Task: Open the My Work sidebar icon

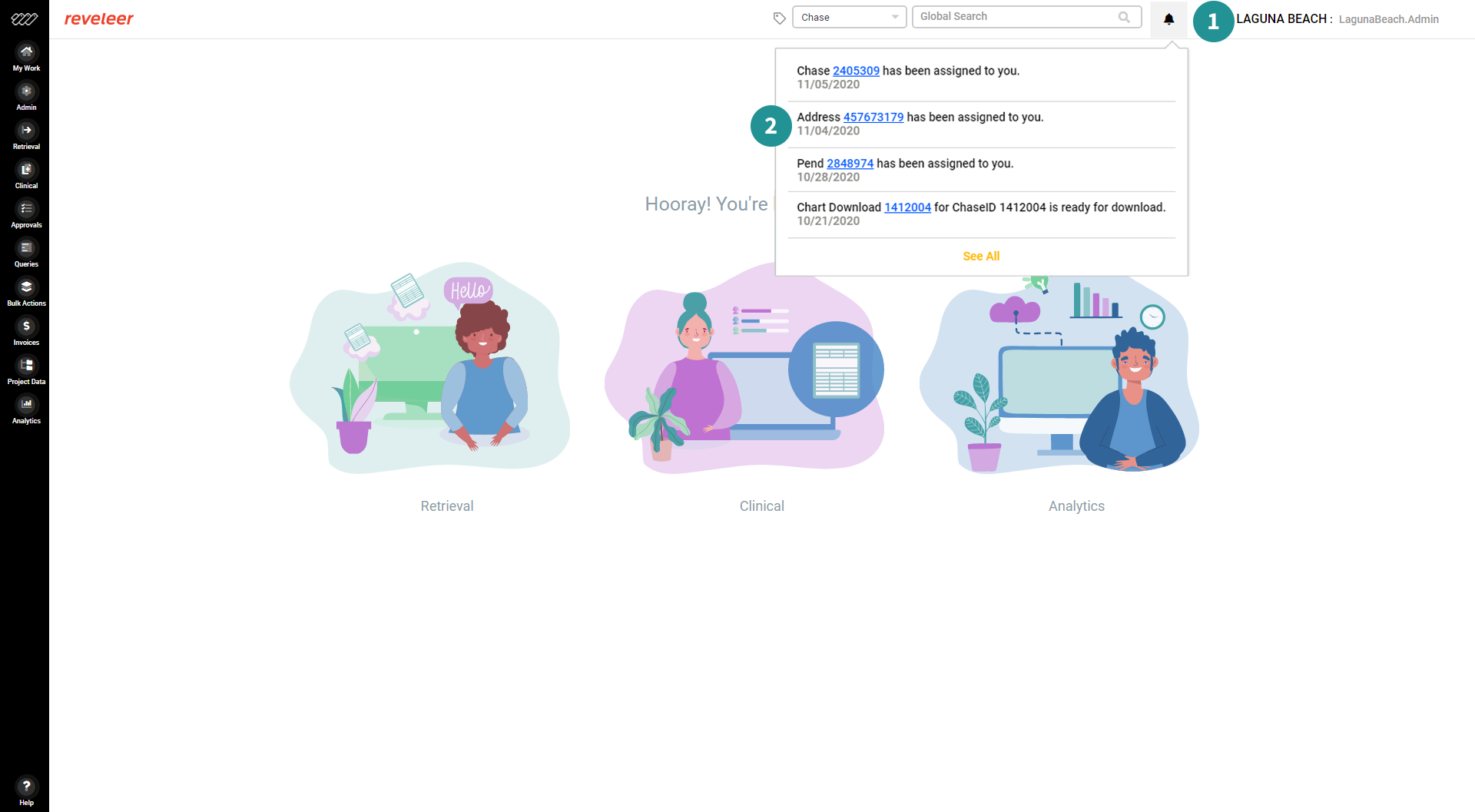Action: [x=26, y=58]
